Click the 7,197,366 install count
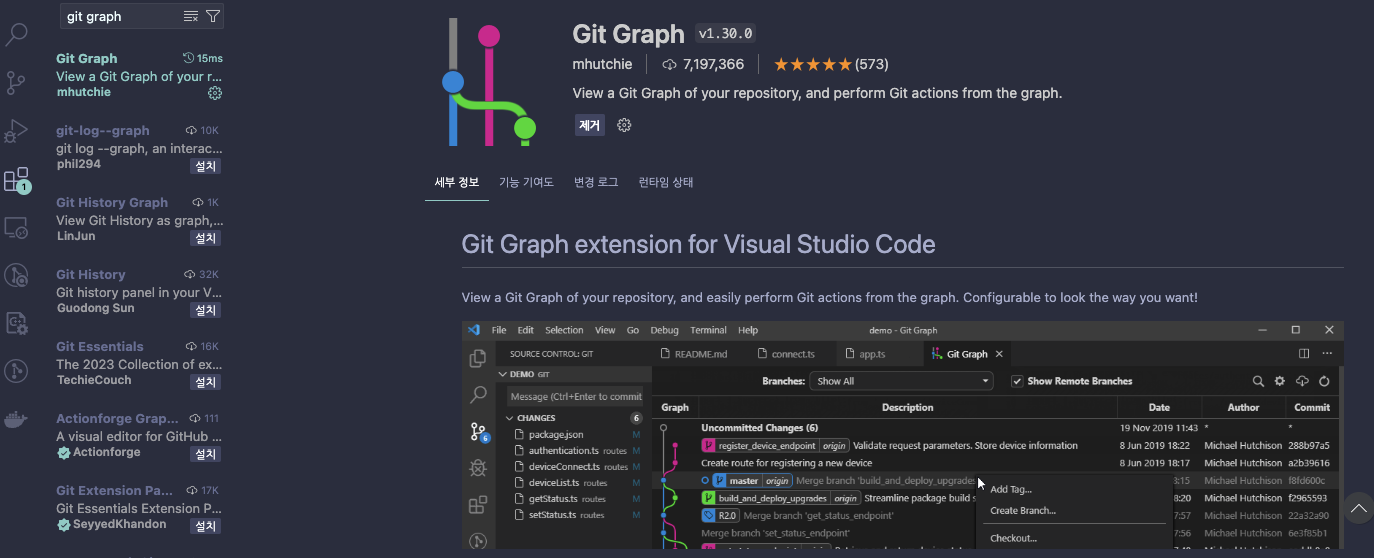This screenshot has width=1374, height=558. click(x=713, y=64)
